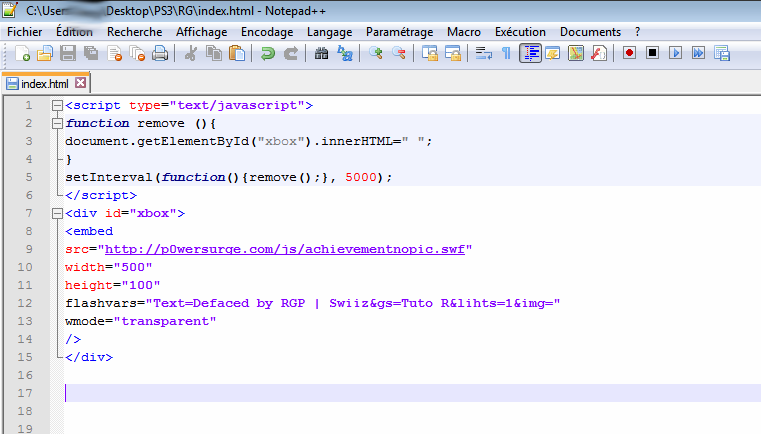The image size is (761, 434).
Task: Select the index.html tab
Action: 46,83
